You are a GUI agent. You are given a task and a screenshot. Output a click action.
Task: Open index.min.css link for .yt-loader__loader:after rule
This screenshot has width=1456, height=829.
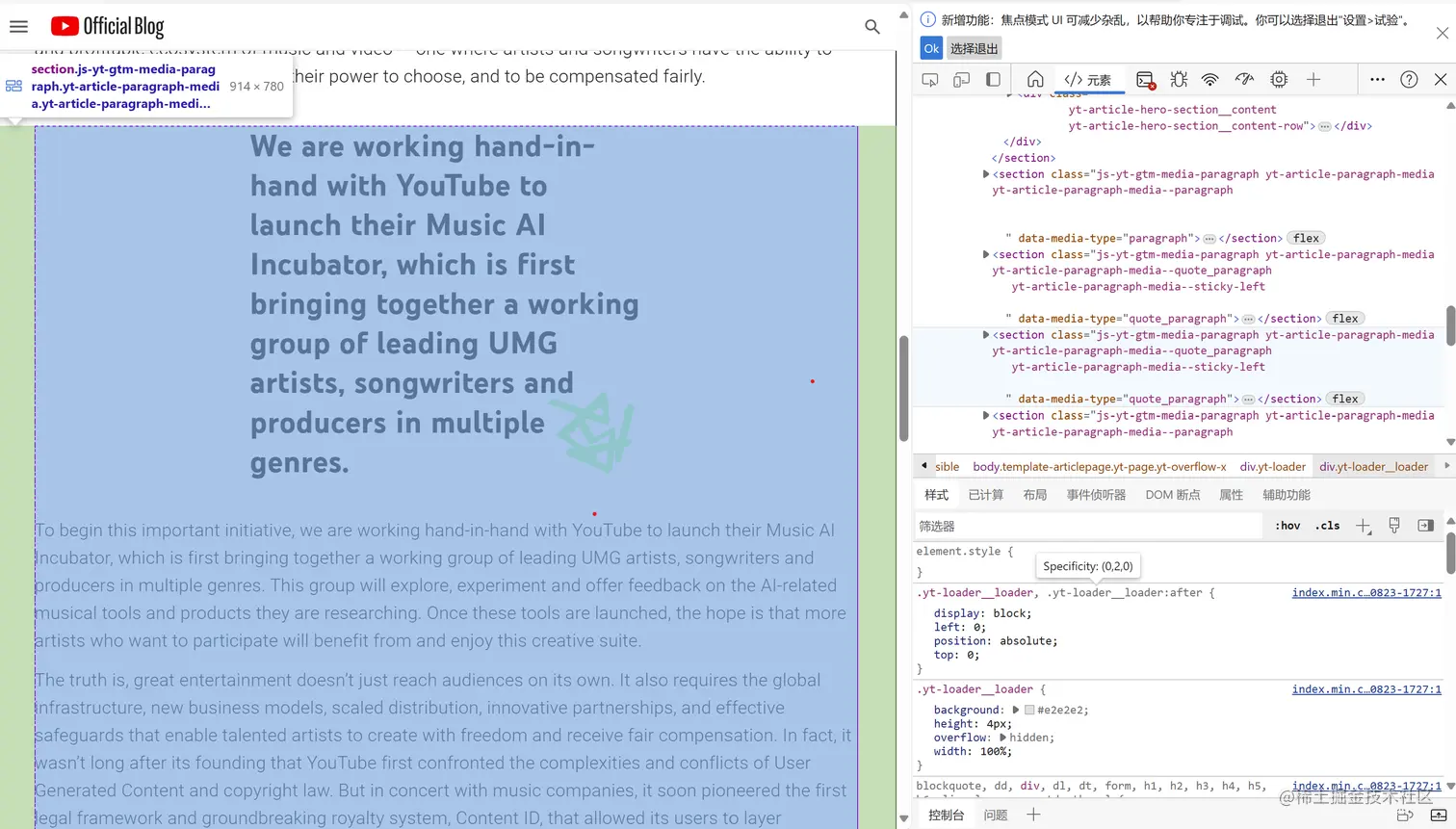[x=1366, y=593]
